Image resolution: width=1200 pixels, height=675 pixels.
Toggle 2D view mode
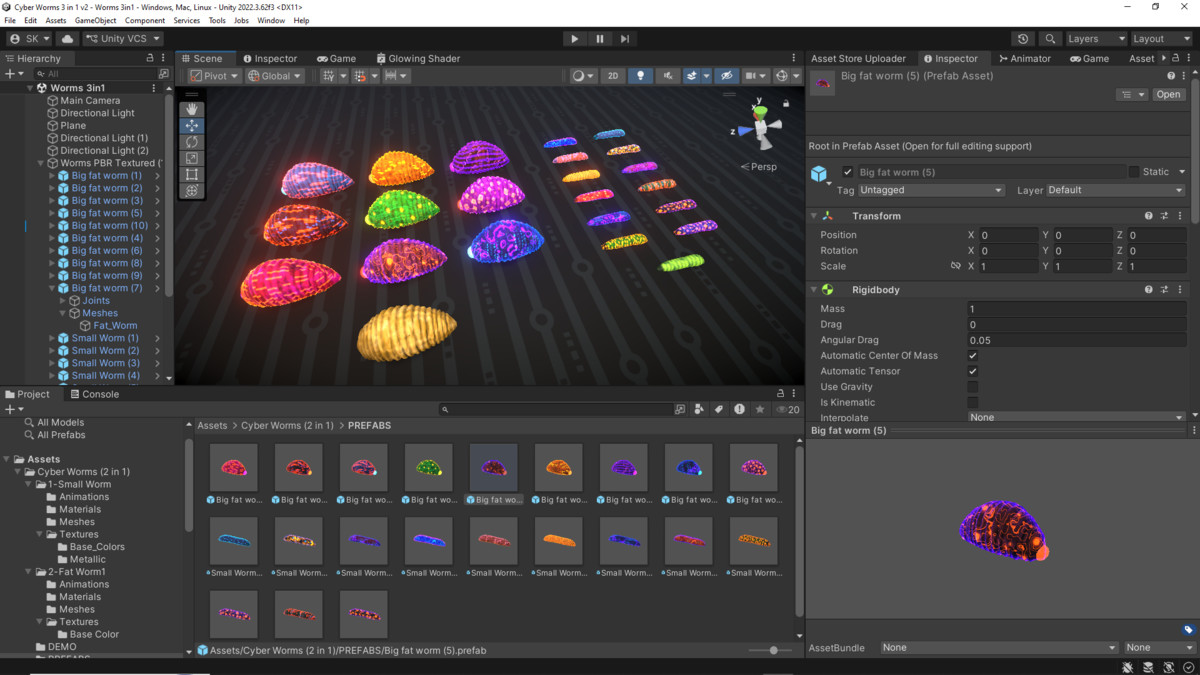(x=613, y=76)
